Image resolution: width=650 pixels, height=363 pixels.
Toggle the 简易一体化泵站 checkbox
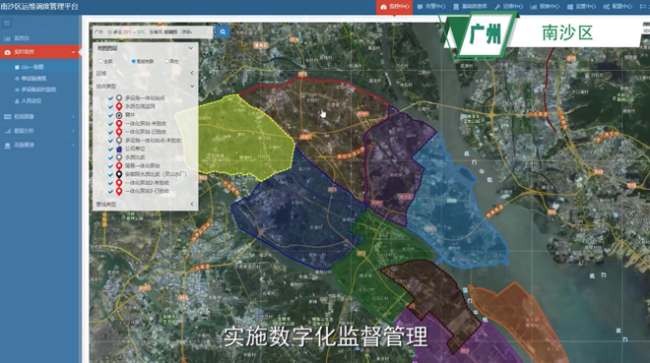pos(111,166)
